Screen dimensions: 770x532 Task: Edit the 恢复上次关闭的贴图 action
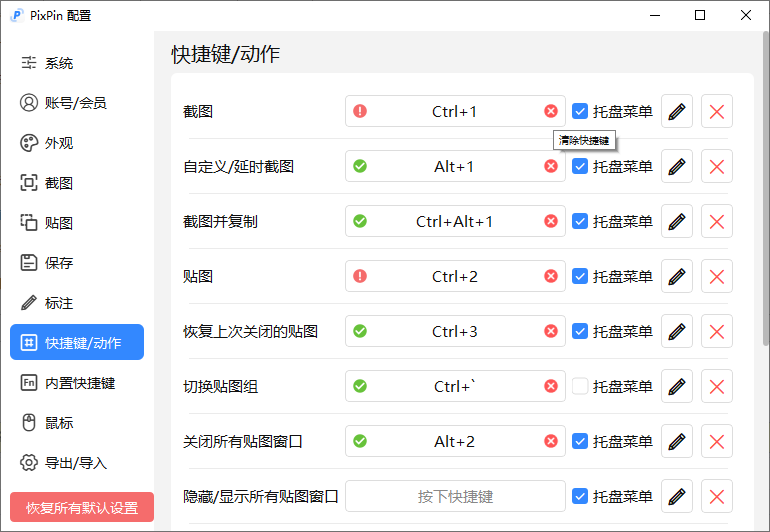[677, 332]
